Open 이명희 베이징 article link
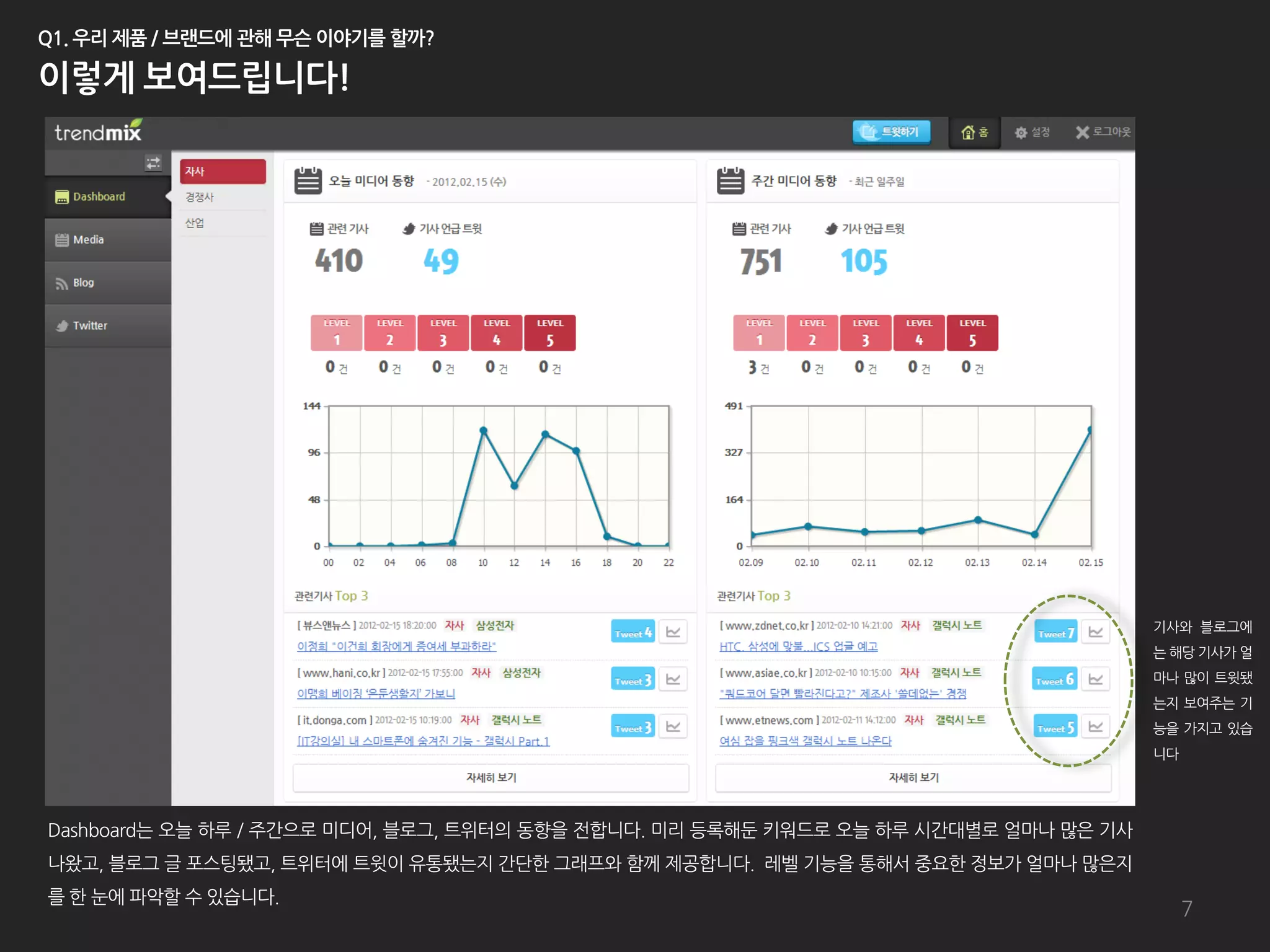The image size is (1270, 952). point(376,694)
